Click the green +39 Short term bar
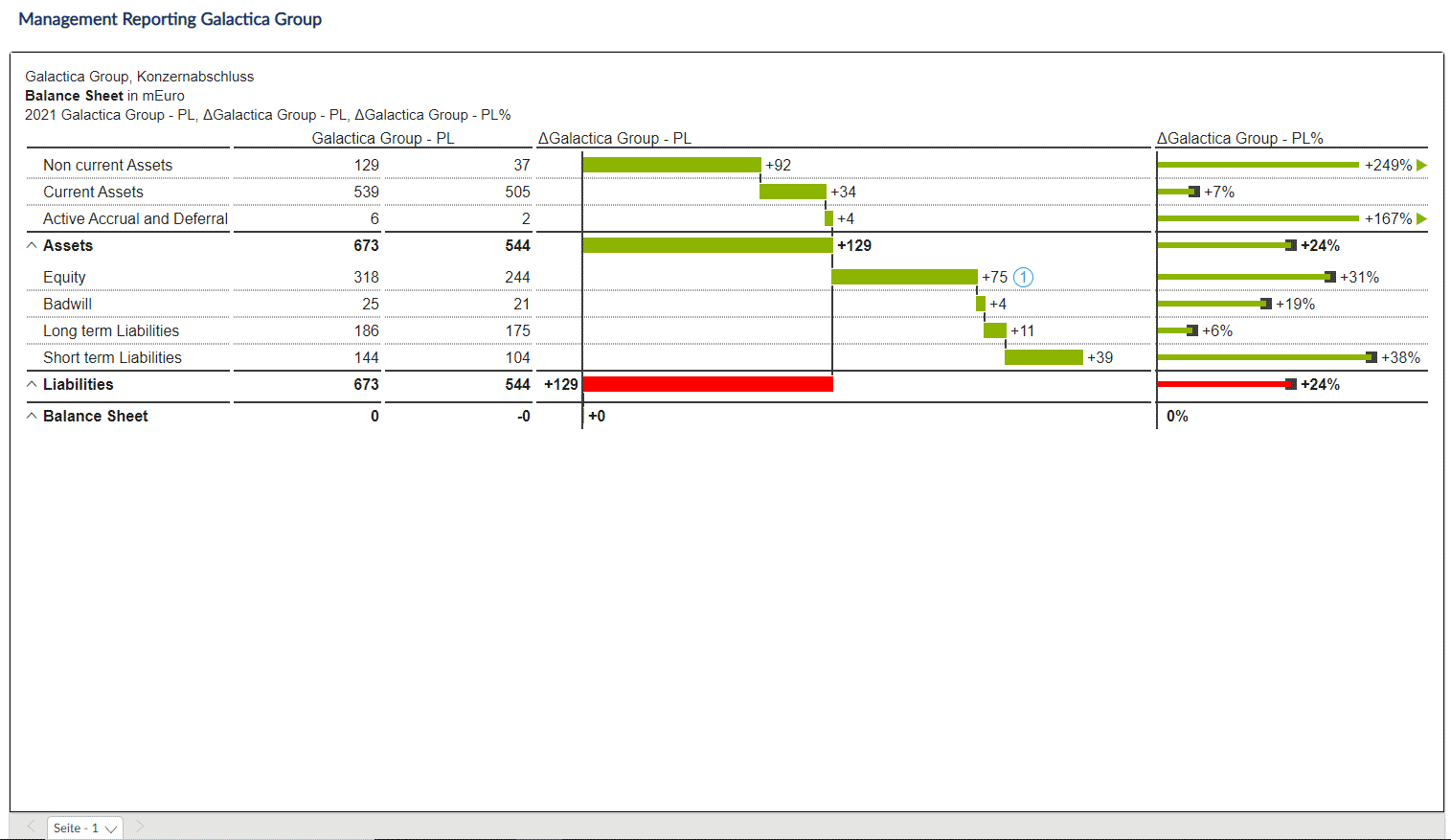The width and height of the screenshot is (1451, 840). (x=1044, y=357)
